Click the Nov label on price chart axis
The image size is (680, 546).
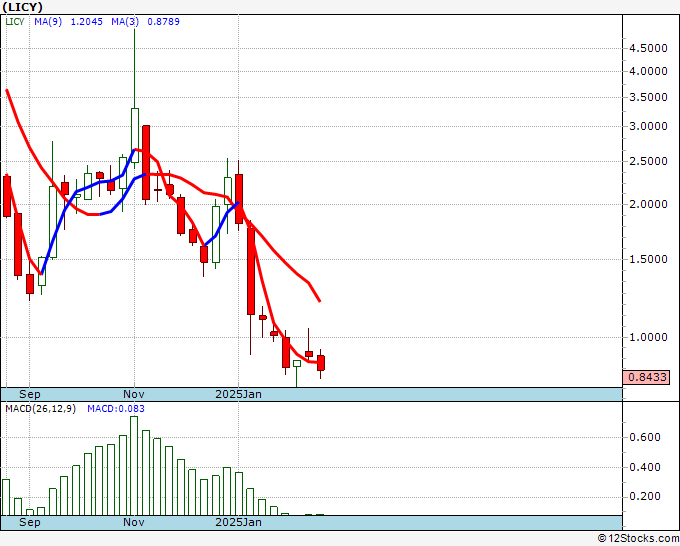[x=134, y=394]
